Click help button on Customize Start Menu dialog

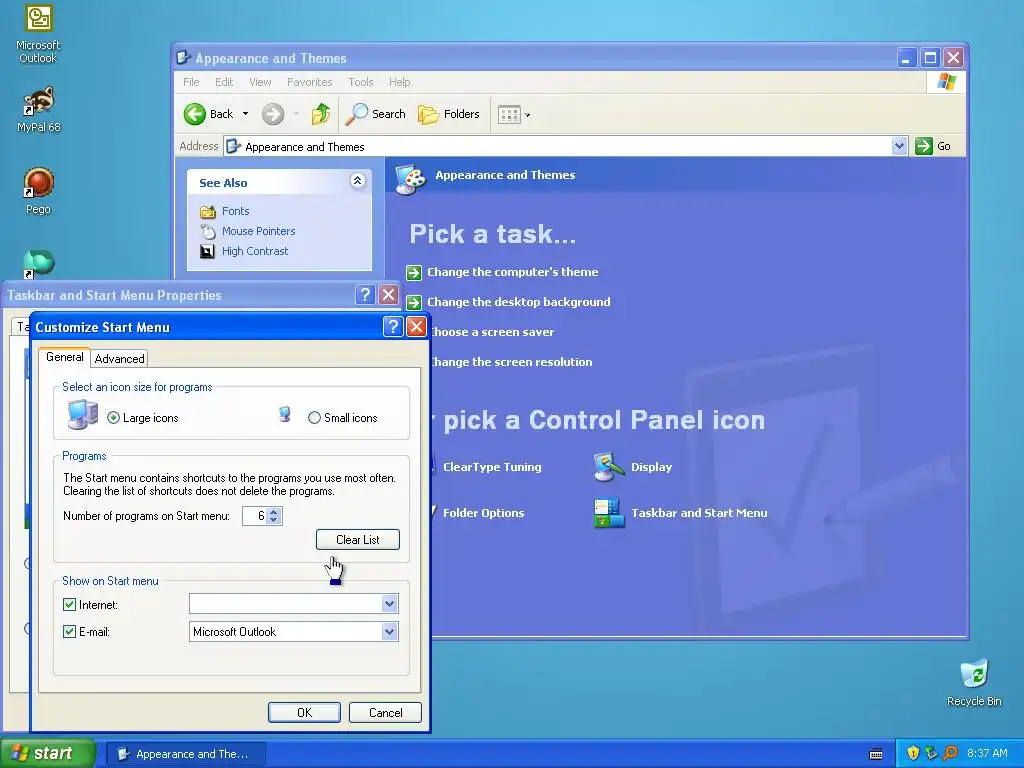point(392,327)
